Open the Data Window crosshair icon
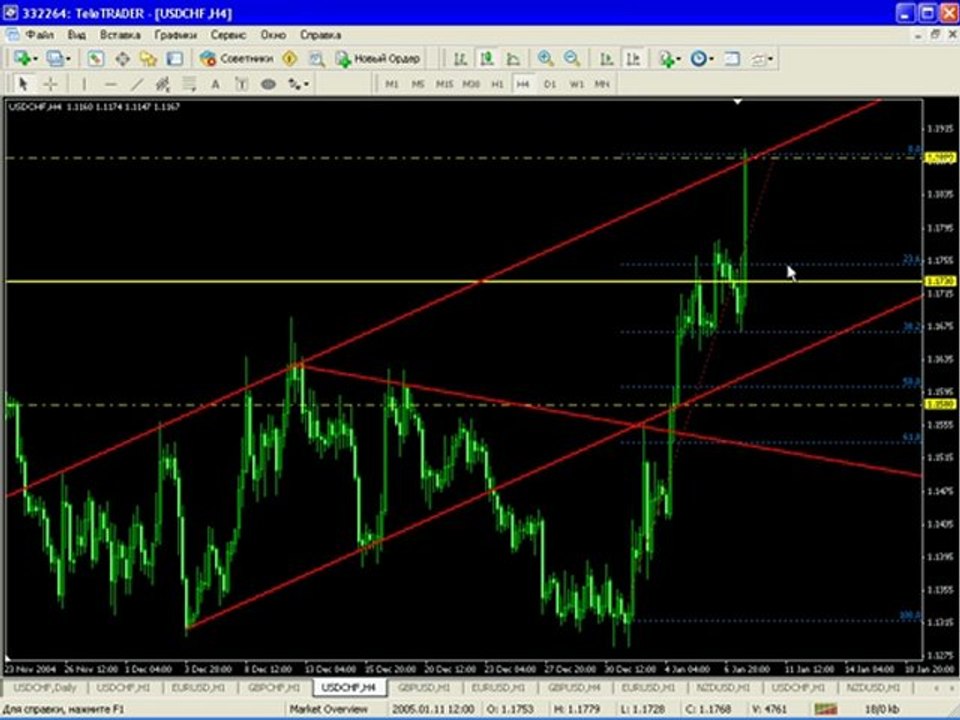 click(122, 59)
